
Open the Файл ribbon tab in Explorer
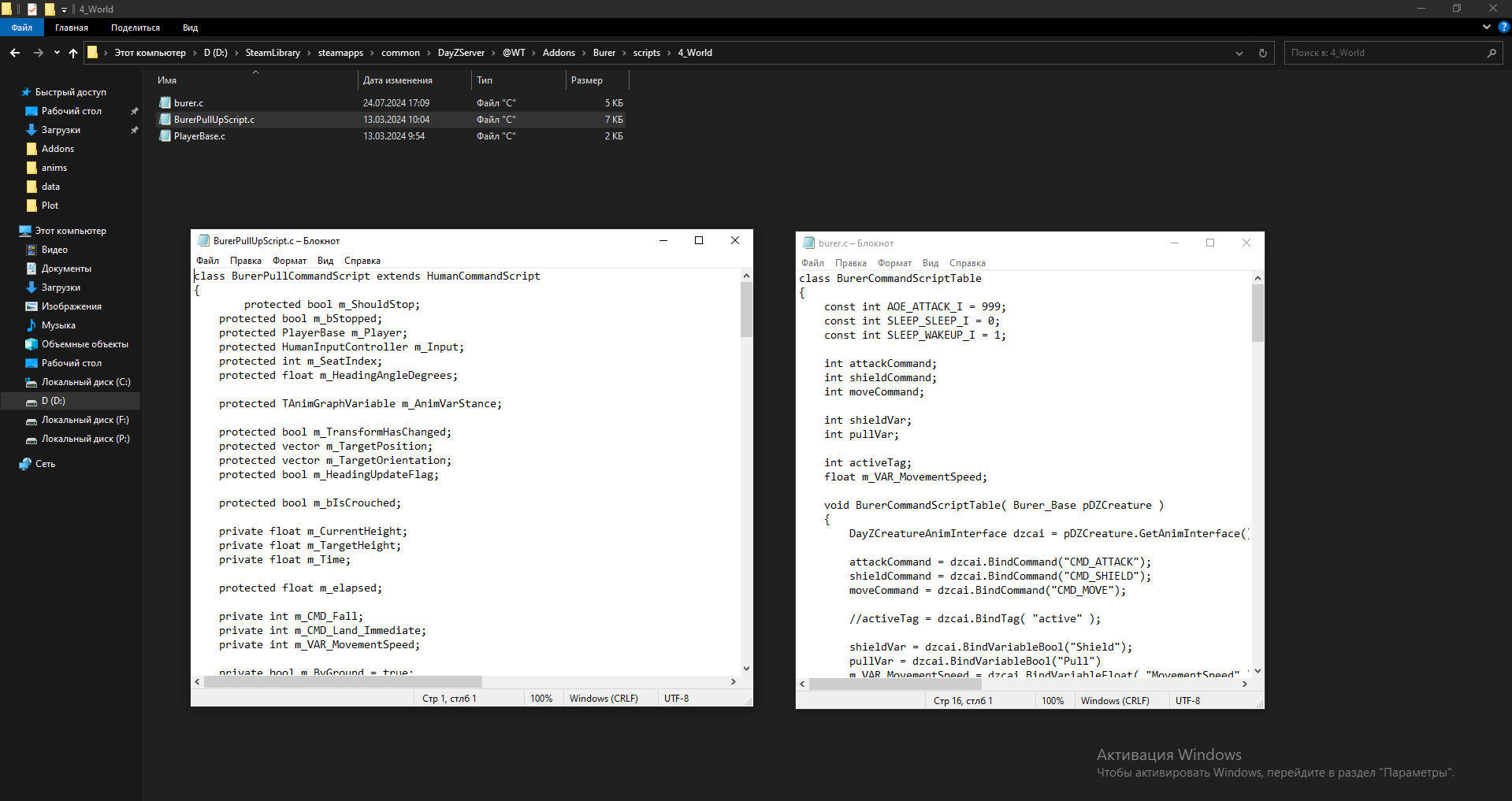(x=22, y=28)
